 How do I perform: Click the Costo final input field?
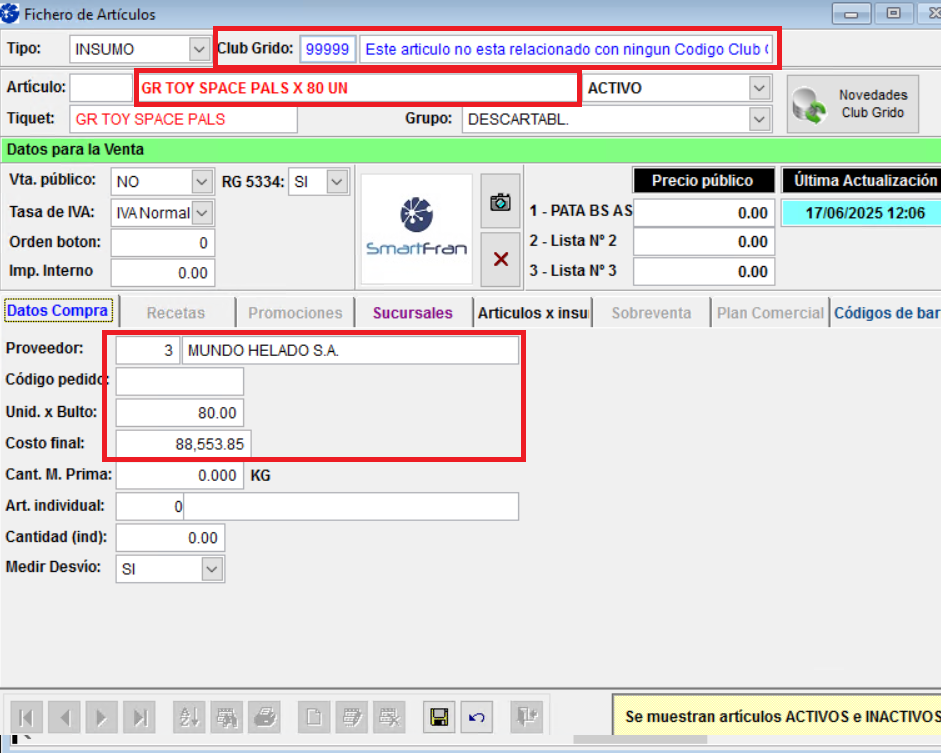(184, 444)
